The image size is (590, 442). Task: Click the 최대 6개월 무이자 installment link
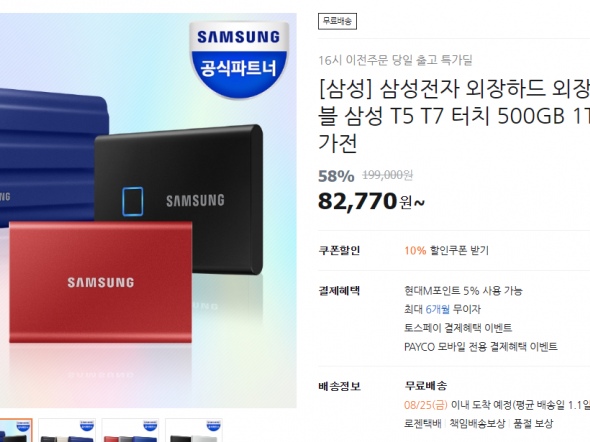(x=442, y=309)
